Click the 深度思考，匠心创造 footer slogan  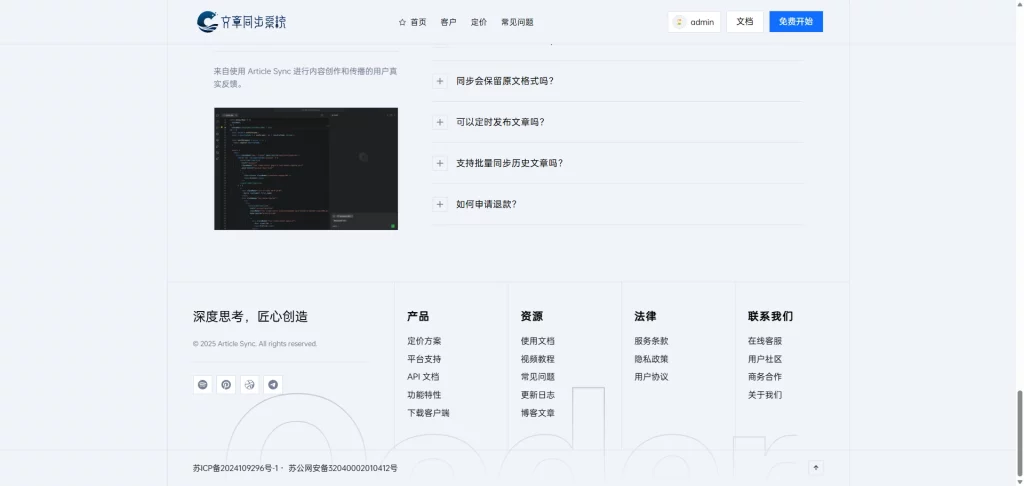click(250, 317)
